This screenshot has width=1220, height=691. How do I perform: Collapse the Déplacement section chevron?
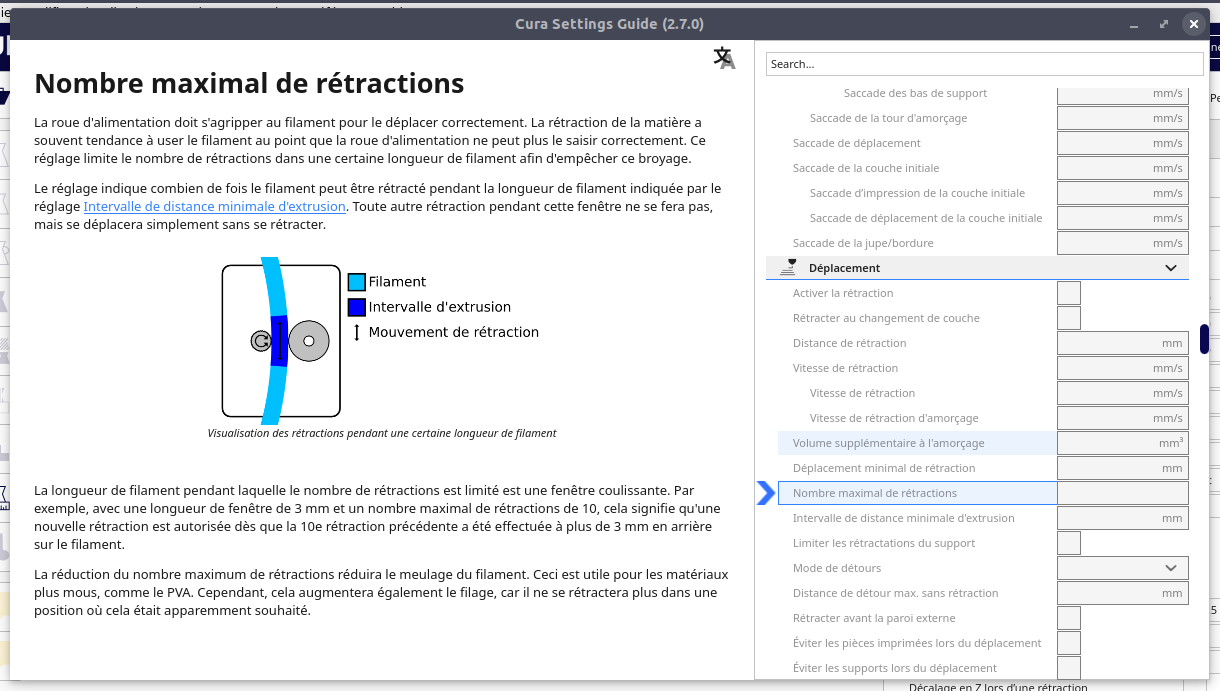coord(1171,268)
